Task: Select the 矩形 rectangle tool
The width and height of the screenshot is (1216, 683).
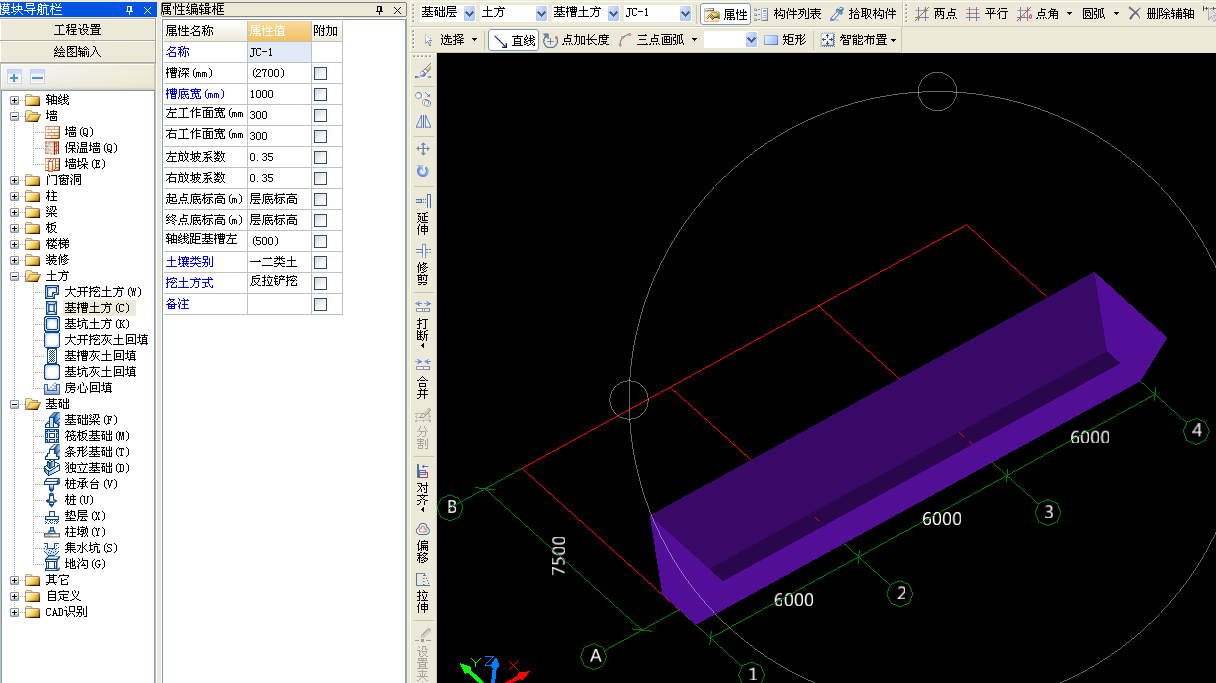Action: 785,40
